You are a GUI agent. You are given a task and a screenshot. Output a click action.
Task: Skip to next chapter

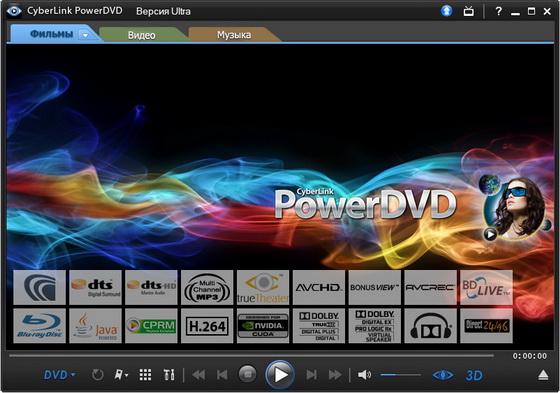pyautogui.click(x=311, y=375)
